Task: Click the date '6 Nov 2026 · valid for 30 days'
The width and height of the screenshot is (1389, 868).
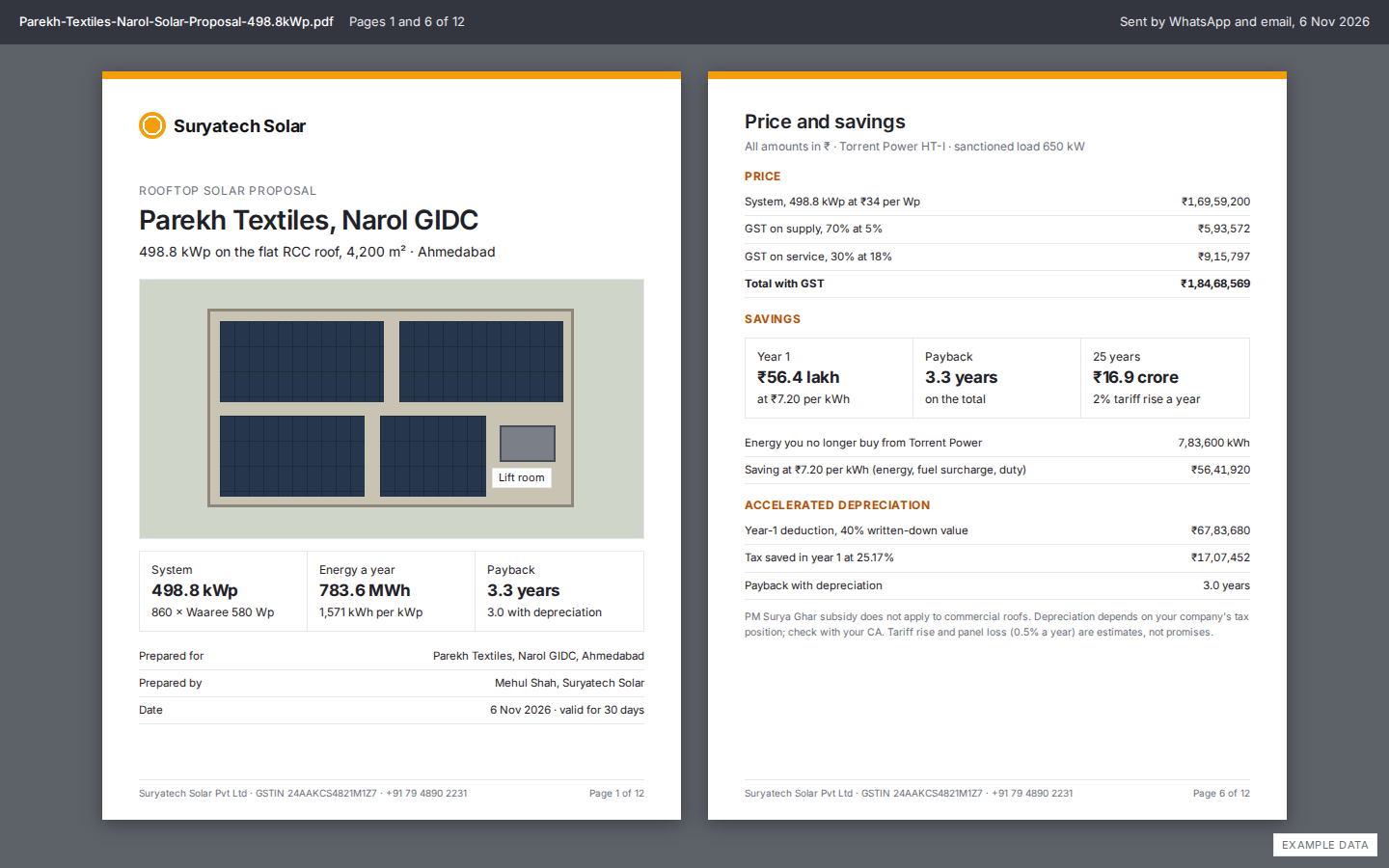Action: [567, 710]
